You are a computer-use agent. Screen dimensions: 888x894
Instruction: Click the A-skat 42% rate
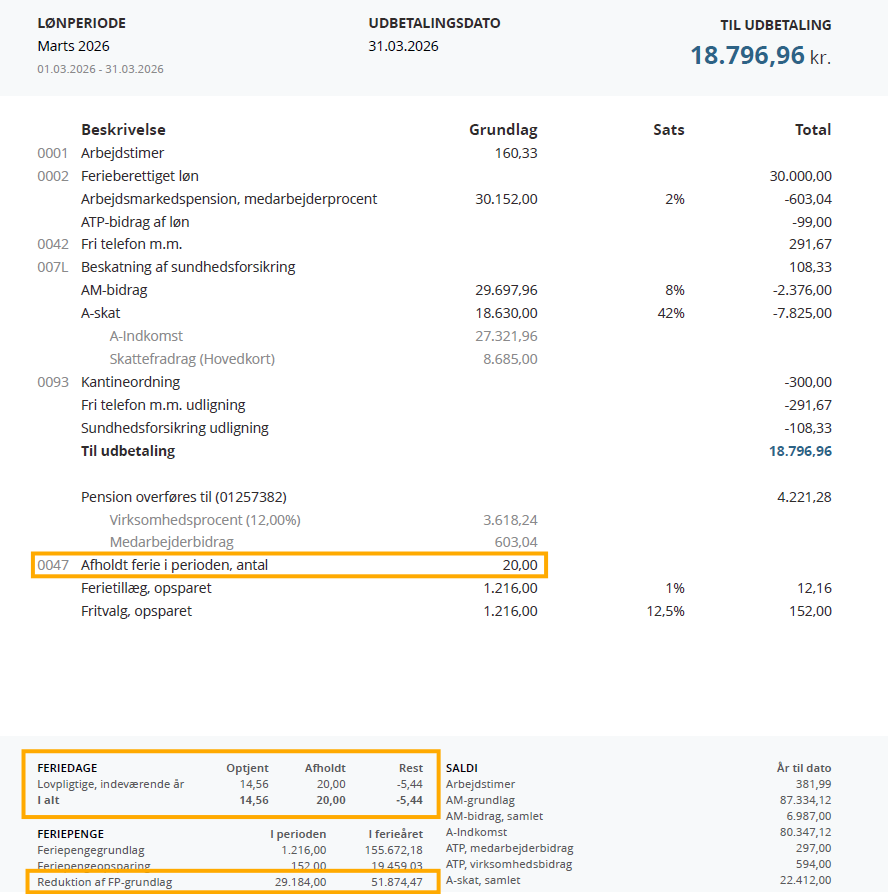(672, 313)
